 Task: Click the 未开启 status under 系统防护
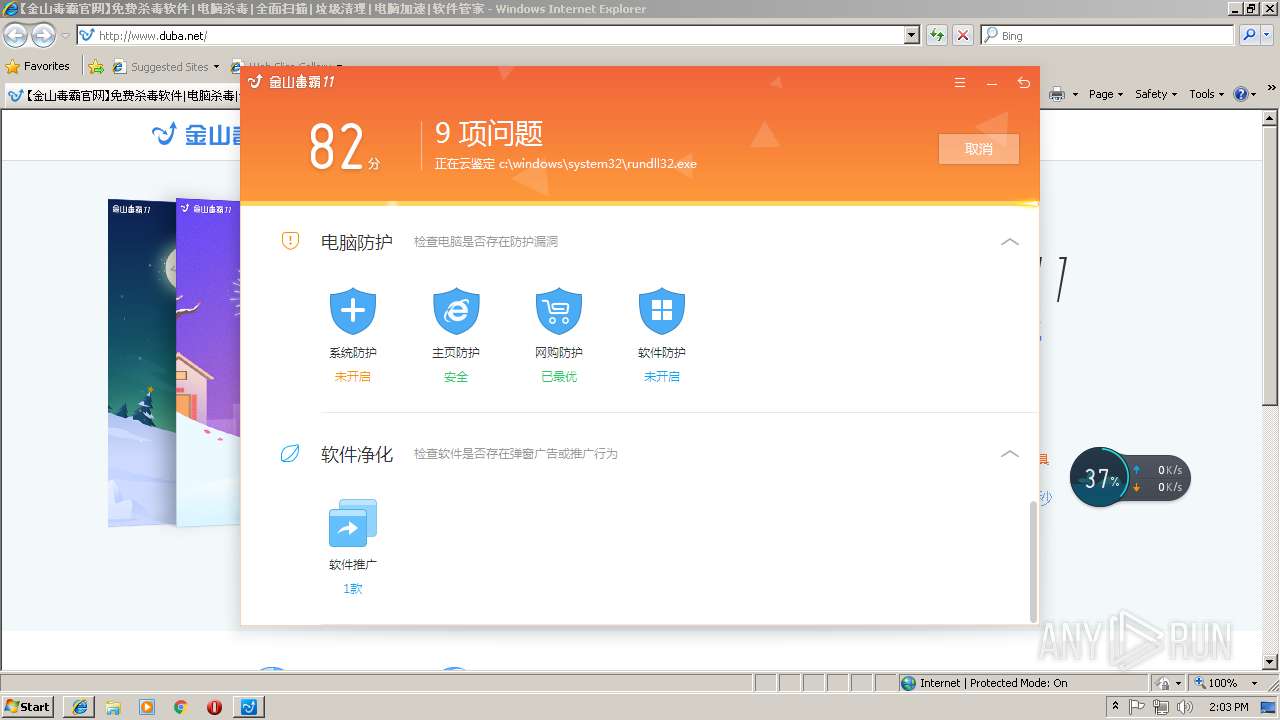tap(353, 377)
